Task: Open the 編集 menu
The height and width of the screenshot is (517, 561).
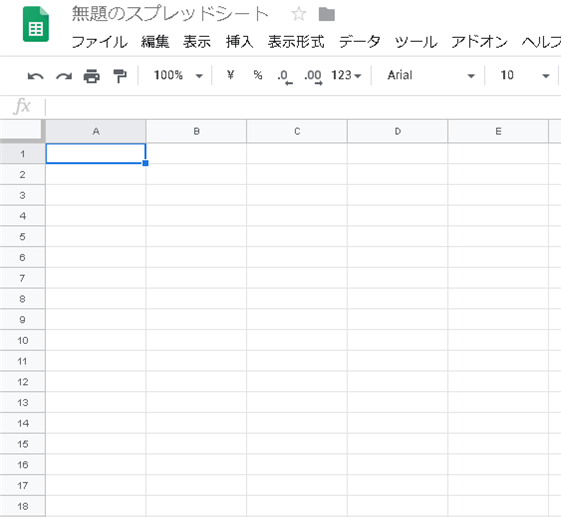Action: coord(155,42)
